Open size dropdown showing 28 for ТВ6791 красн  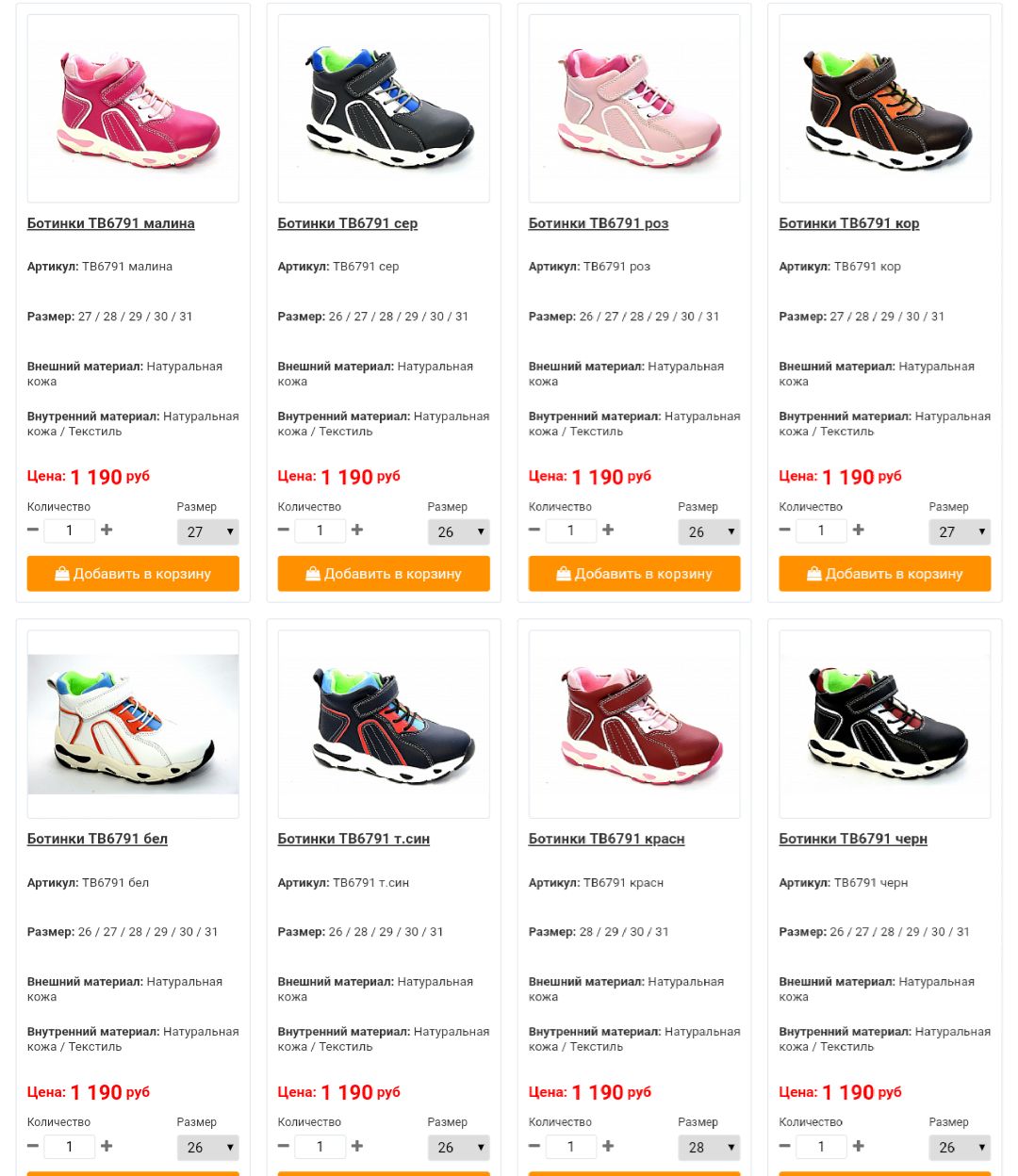coord(709,1147)
